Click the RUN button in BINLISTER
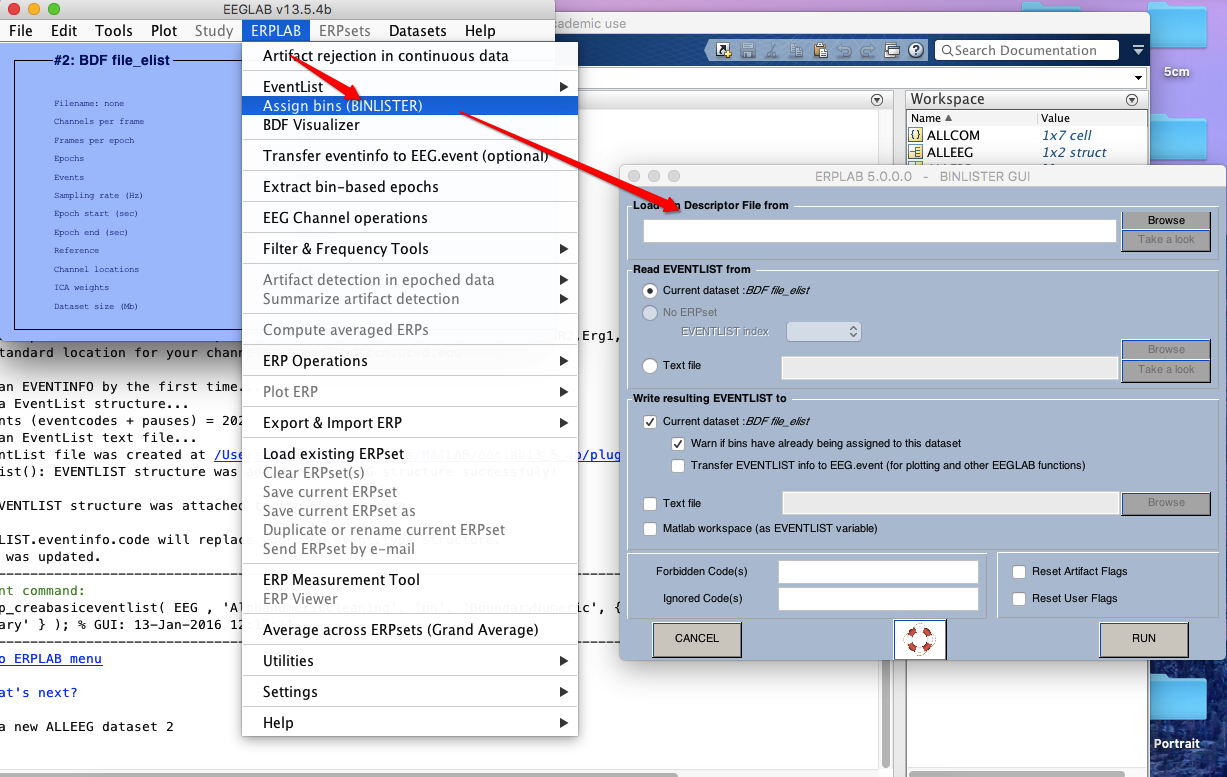 point(1144,639)
